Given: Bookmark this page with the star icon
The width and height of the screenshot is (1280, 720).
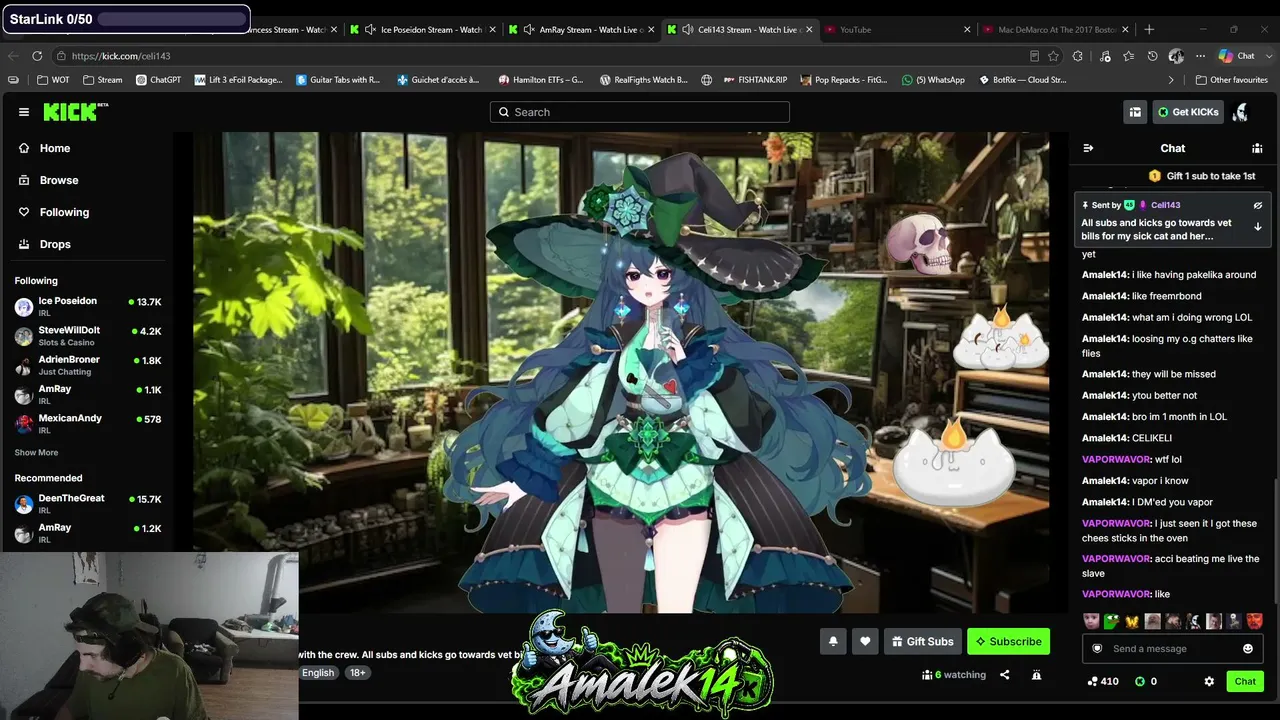Looking at the screenshot, I should pos(1053,56).
